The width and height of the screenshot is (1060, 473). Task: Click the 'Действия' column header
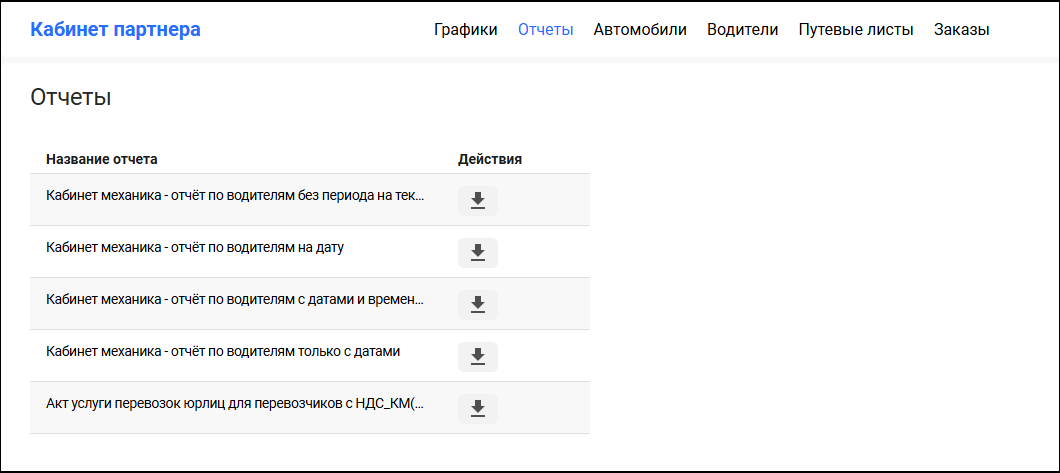490,159
